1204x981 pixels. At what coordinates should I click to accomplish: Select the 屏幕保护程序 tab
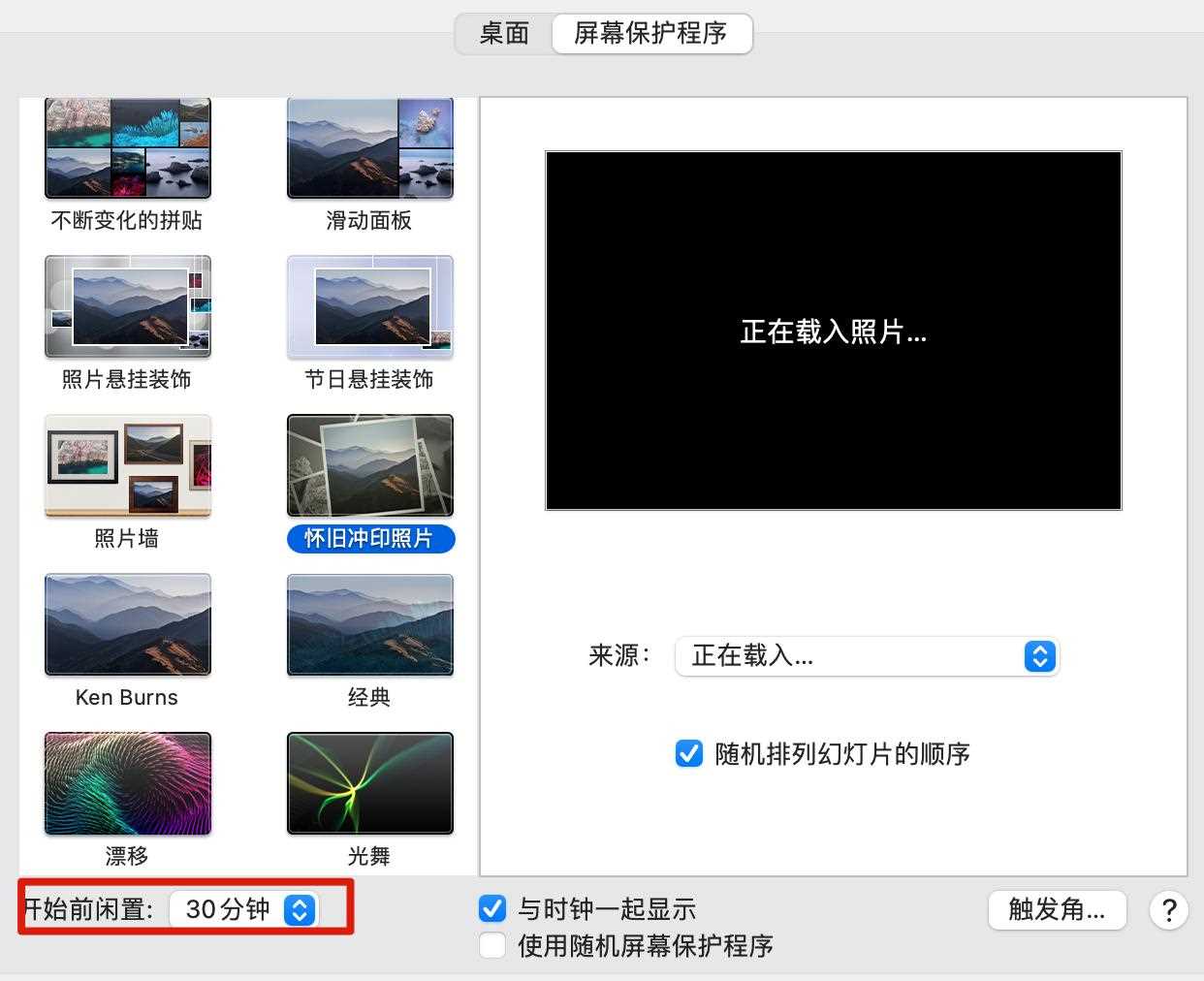(651, 34)
